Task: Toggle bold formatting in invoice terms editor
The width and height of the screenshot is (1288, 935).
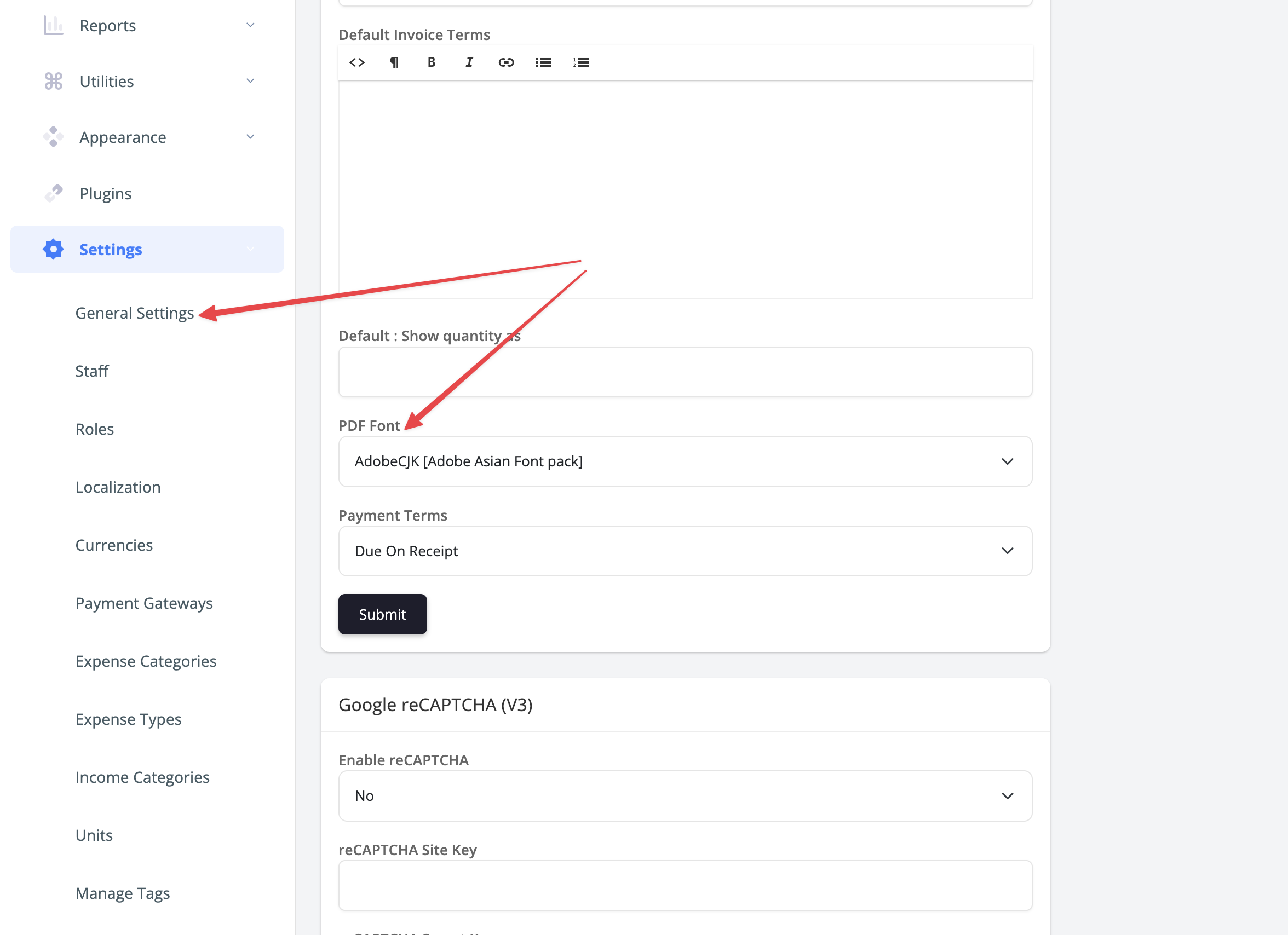Action: click(x=432, y=62)
